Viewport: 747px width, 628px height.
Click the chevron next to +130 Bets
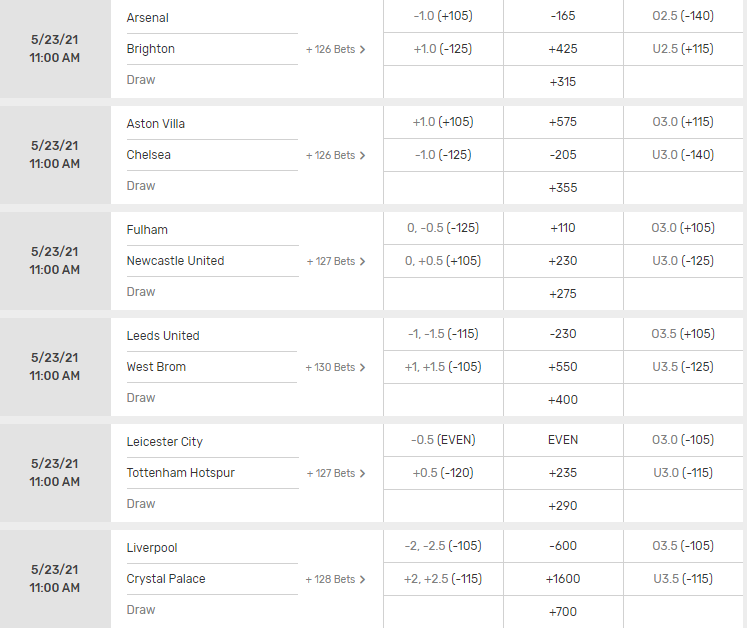tap(363, 367)
